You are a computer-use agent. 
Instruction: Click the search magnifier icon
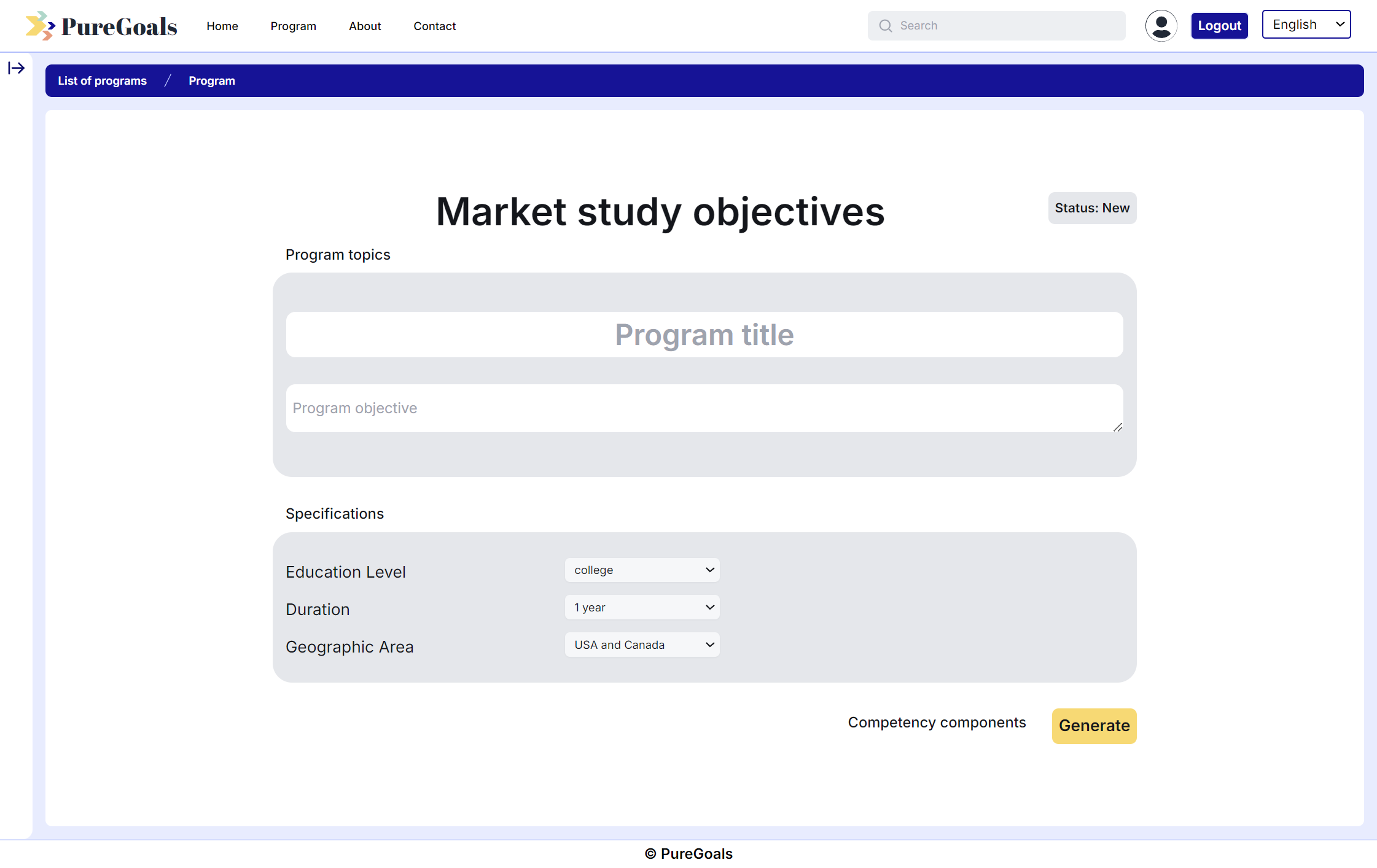point(885,26)
